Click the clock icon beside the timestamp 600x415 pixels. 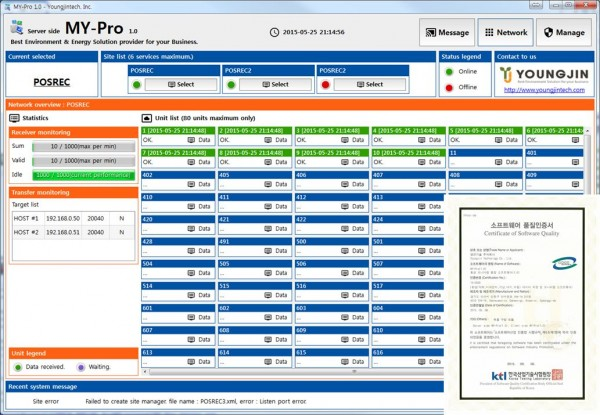(274, 33)
